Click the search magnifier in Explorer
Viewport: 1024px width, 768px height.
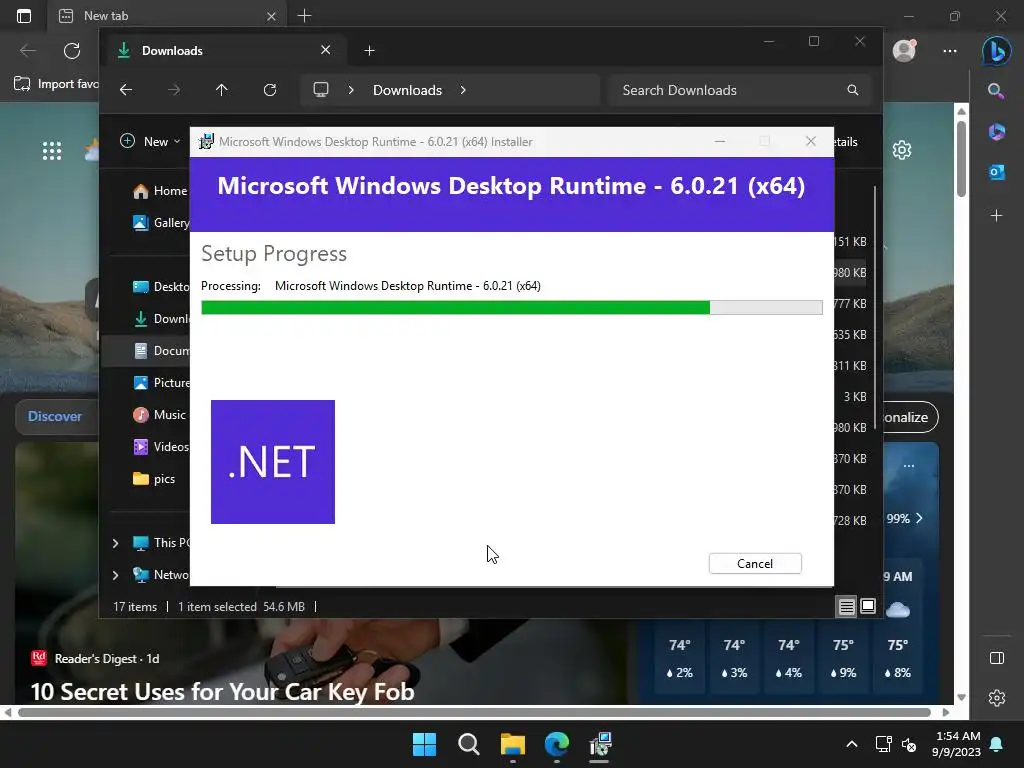tap(852, 90)
